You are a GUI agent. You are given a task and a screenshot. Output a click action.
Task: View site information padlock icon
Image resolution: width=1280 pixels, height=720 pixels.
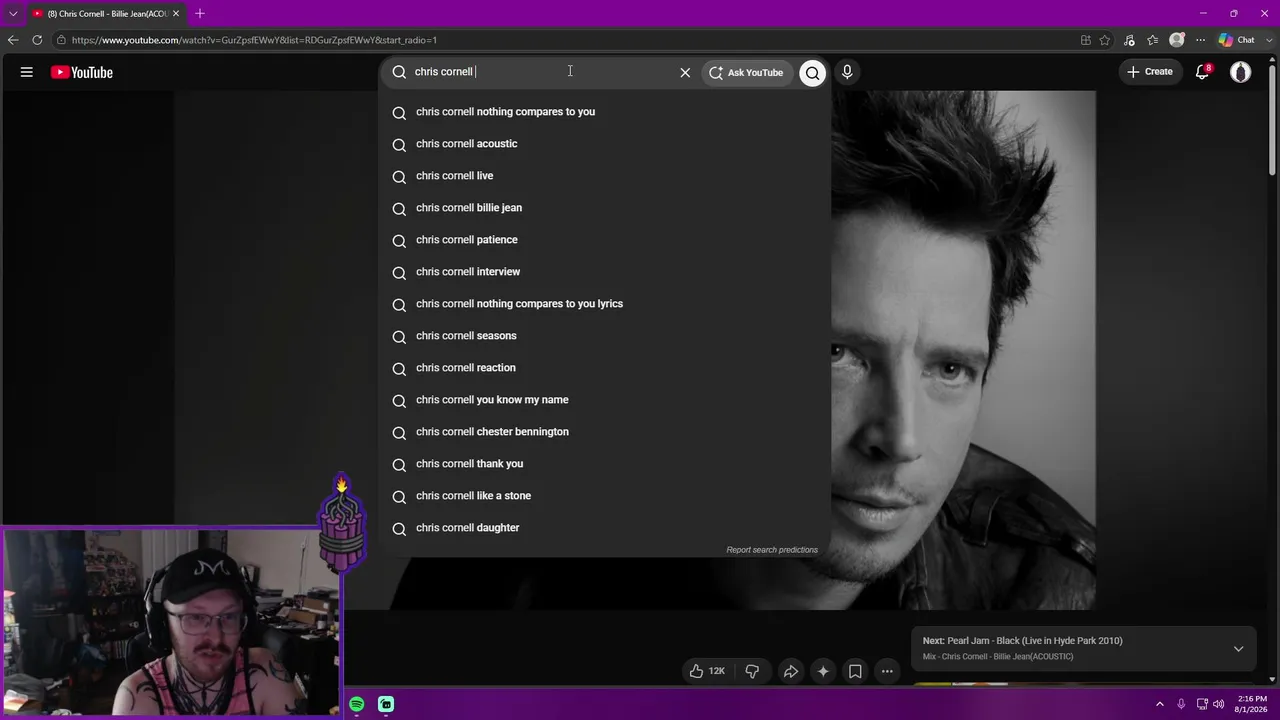click(x=61, y=40)
